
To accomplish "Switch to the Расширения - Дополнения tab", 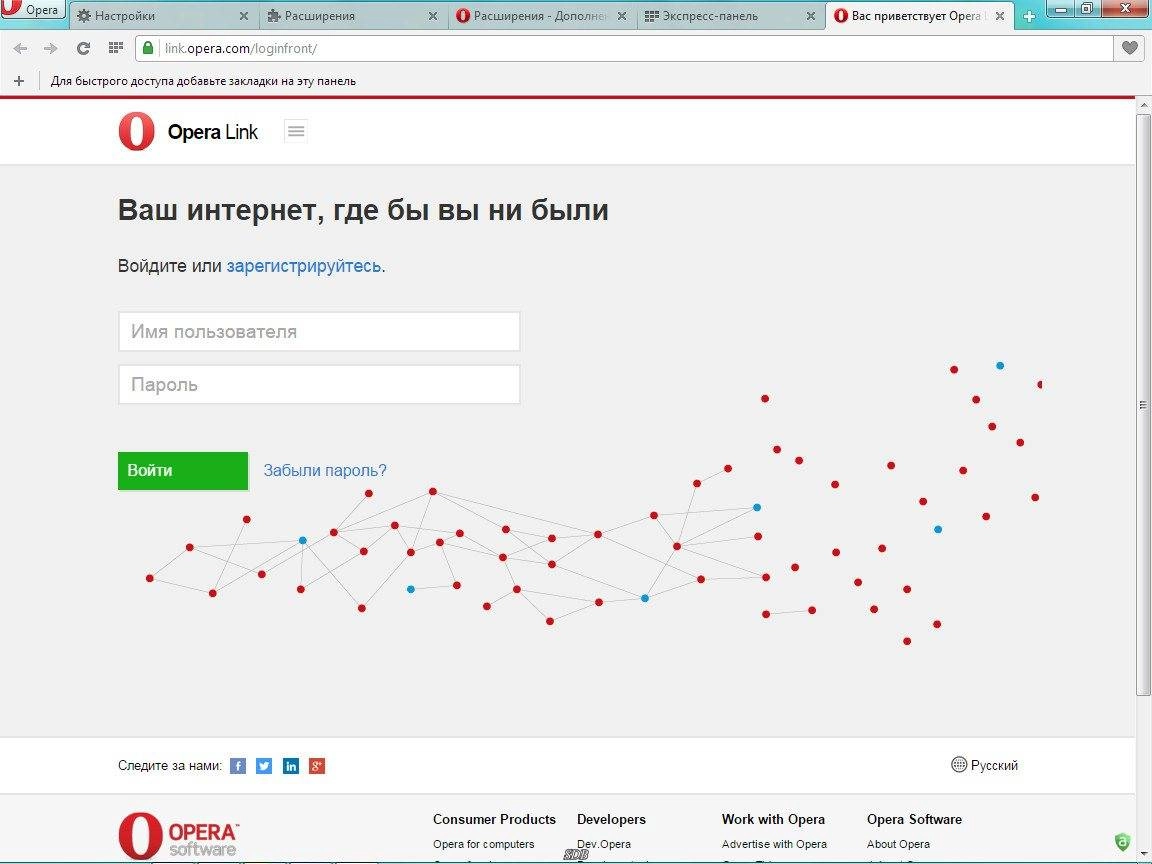I will pyautogui.click(x=541, y=15).
